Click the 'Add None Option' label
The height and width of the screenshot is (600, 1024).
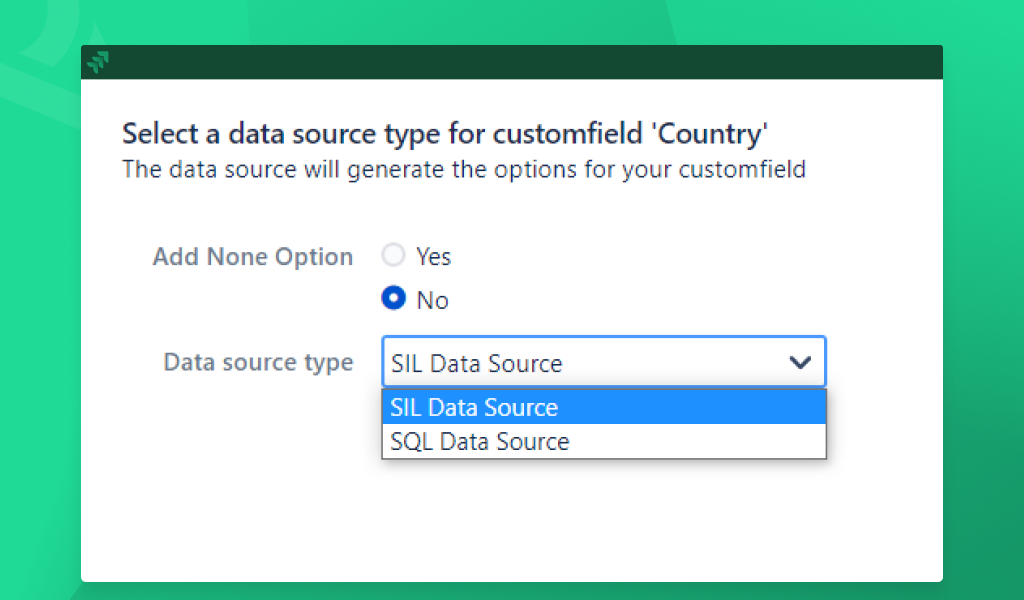253,257
